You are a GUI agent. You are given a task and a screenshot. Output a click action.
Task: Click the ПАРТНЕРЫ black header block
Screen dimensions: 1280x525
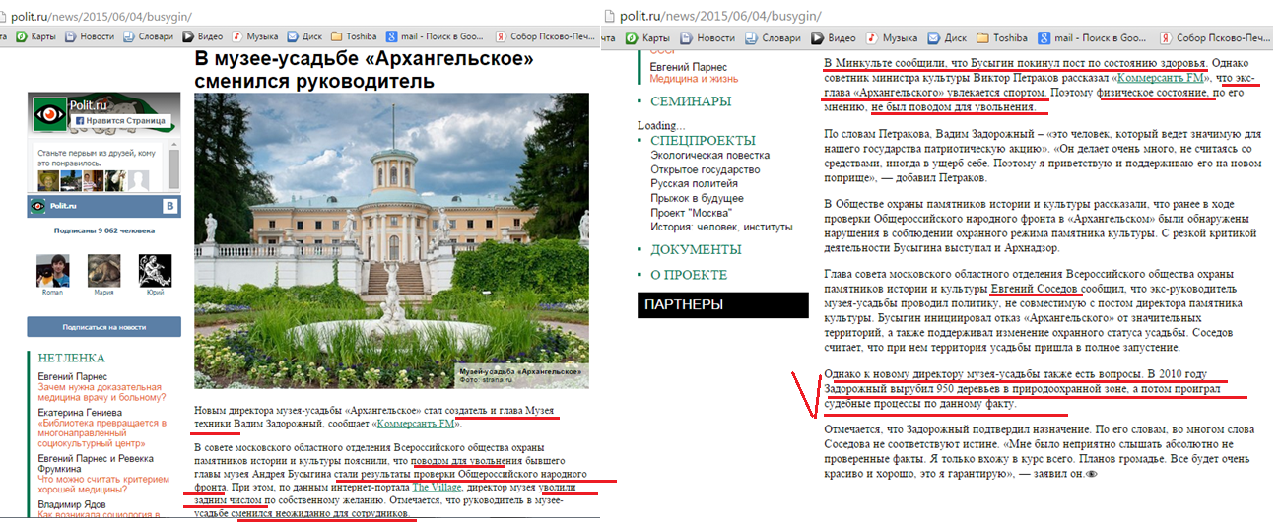pos(722,305)
